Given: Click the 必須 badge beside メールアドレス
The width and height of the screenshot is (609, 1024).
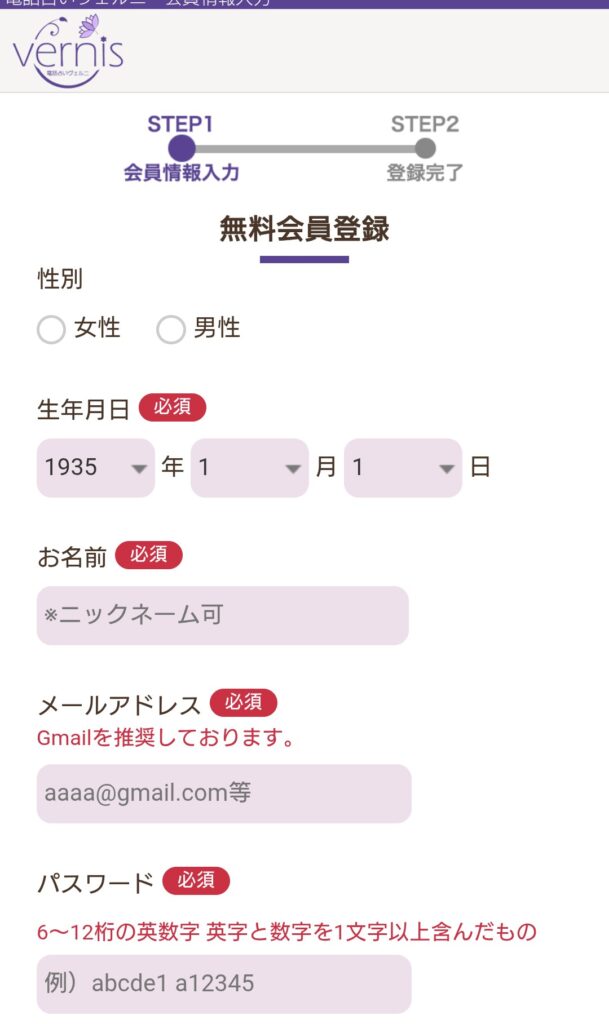Looking at the screenshot, I should pyautogui.click(x=243, y=703).
